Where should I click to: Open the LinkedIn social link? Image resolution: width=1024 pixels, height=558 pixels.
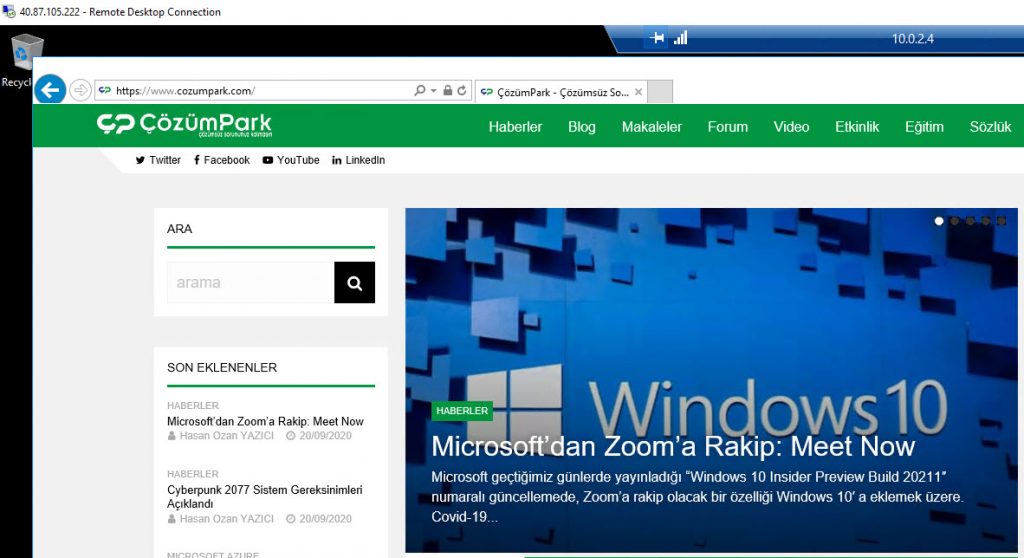tap(359, 160)
